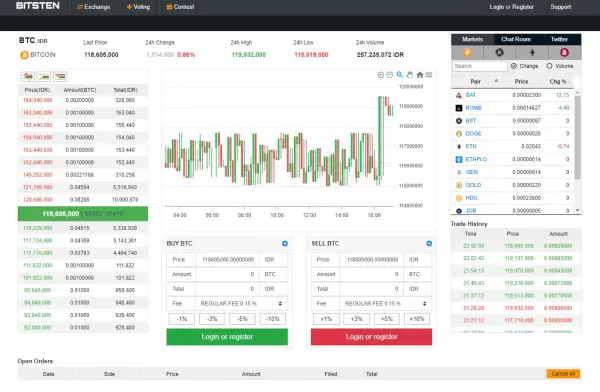Viewport: 600px width, 392px height.
Task: Click Login or Register in header
Action: pyautogui.click(x=511, y=7)
